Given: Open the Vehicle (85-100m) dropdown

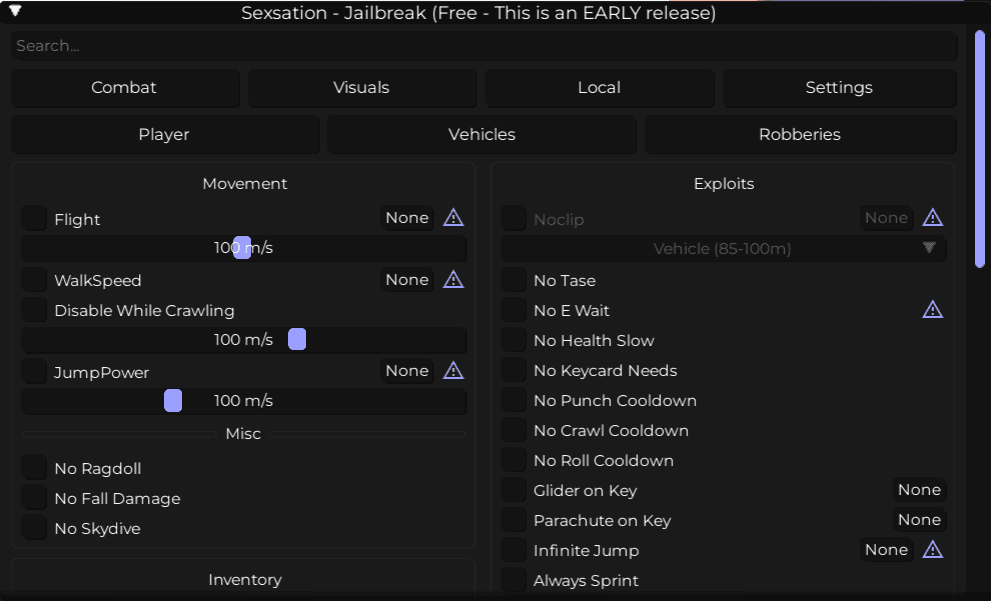Looking at the screenshot, I should coord(724,248).
